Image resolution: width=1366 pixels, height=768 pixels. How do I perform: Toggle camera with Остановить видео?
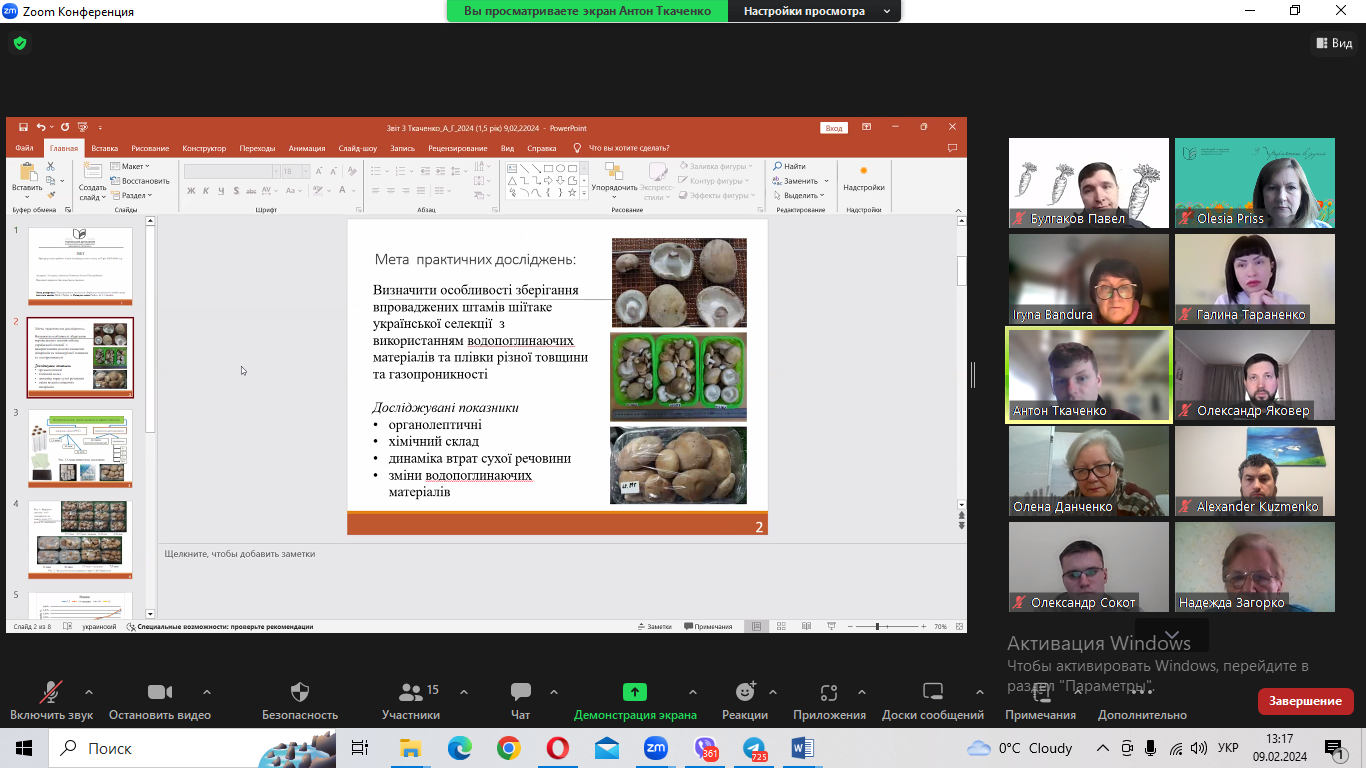click(x=160, y=693)
